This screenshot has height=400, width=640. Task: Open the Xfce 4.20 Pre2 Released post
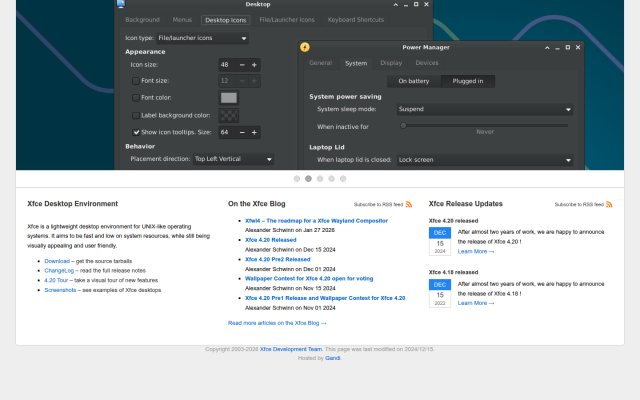tap(278, 260)
